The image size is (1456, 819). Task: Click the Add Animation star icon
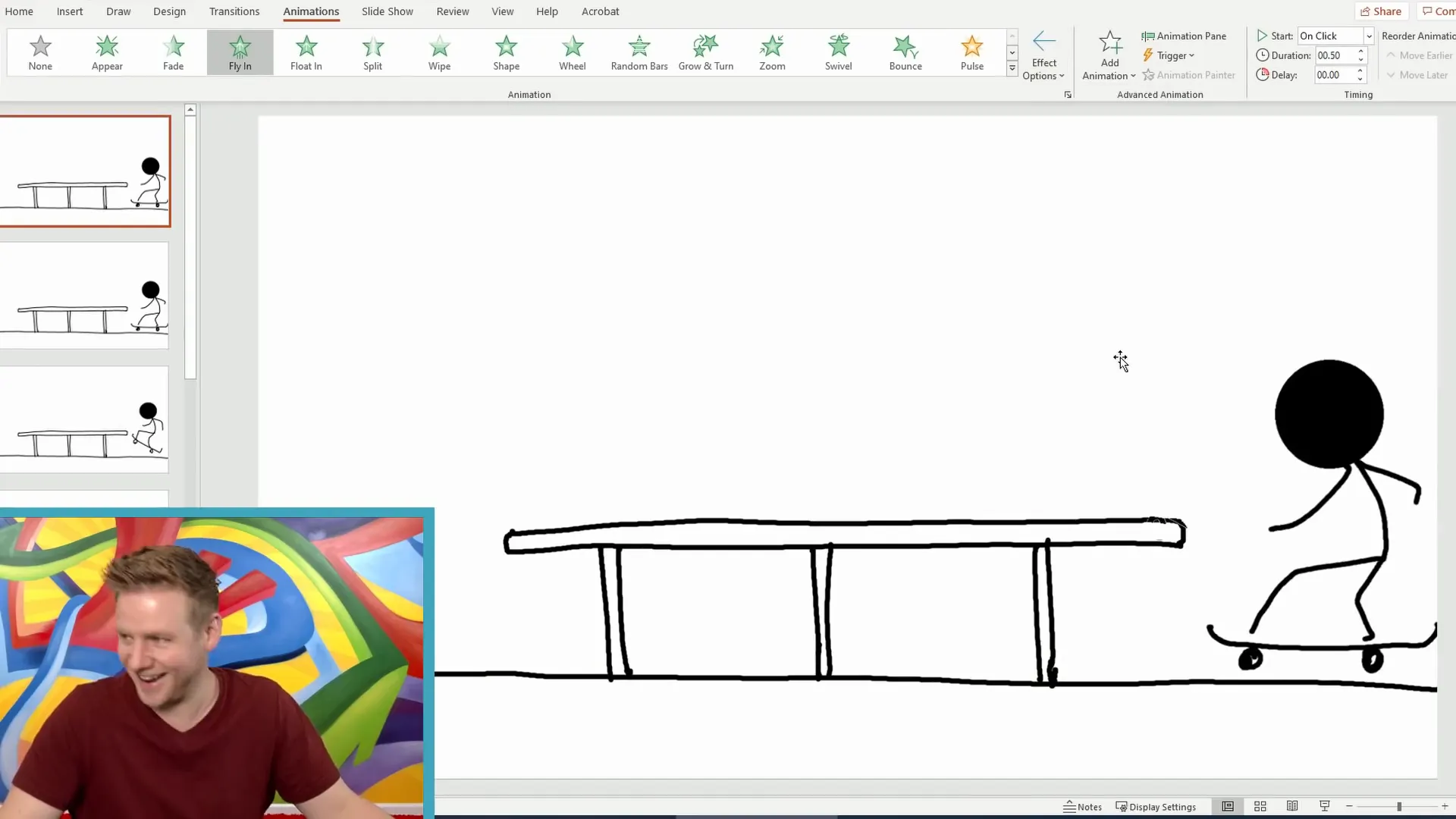click(x=1109, y=44)
